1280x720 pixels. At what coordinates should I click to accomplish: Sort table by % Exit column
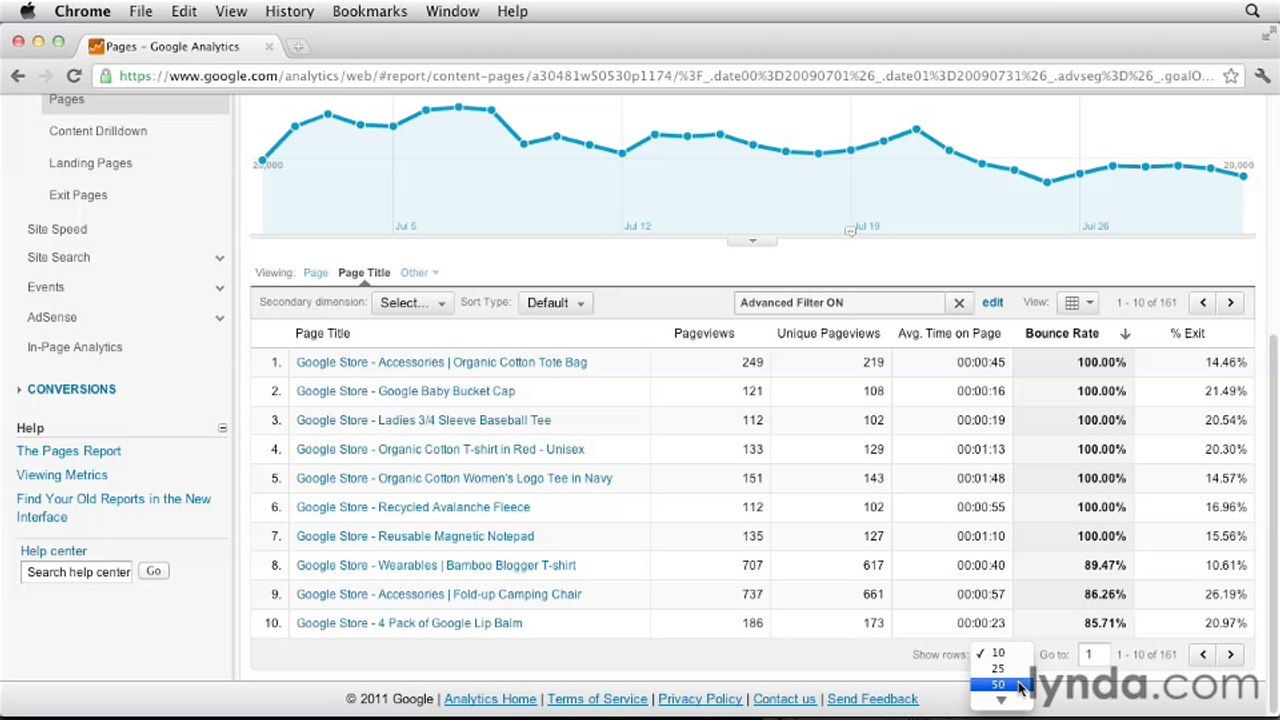tap(1187, 334)
